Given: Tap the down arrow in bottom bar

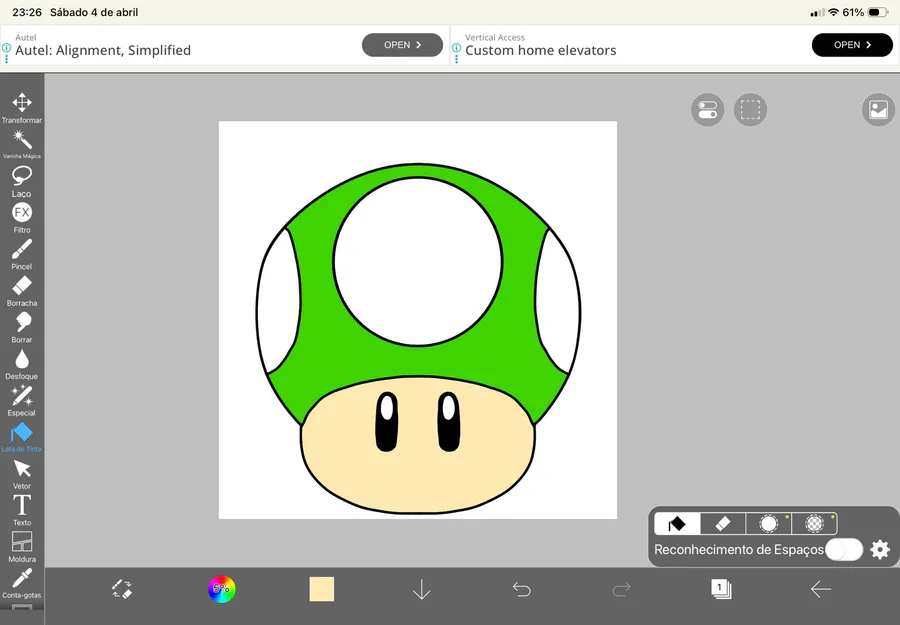Looking at the screenshot, I should click(422, 589).
